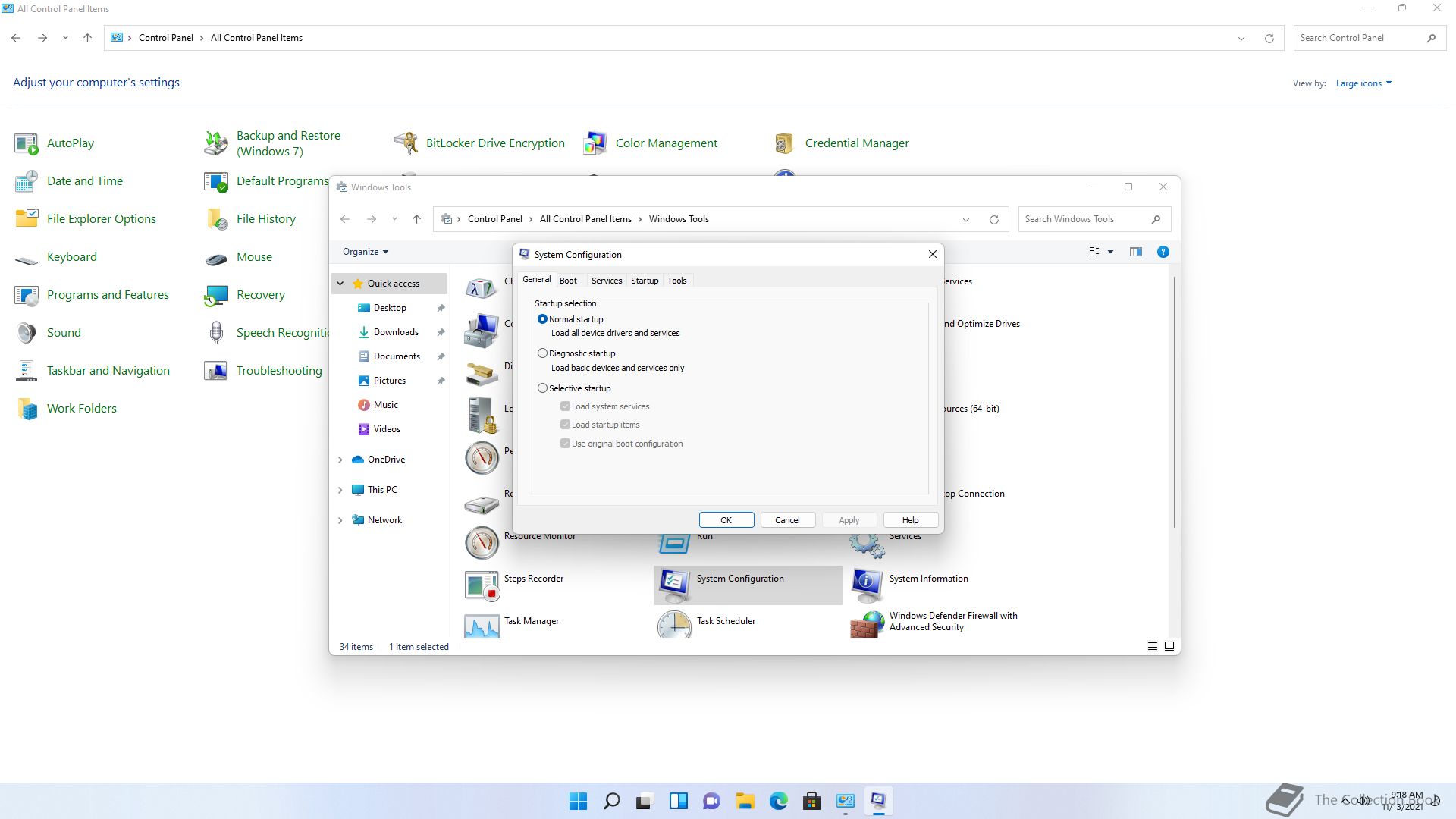Switch to the Services tab
The height and width of the screenshot is (819, 1456).
[606, 281]
